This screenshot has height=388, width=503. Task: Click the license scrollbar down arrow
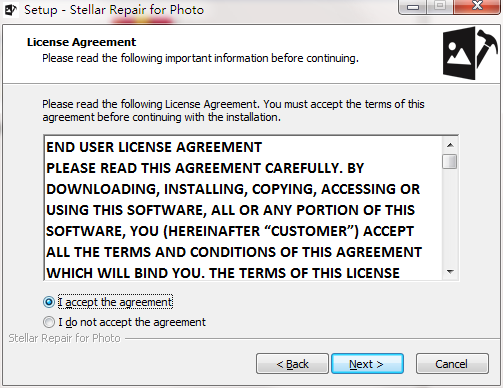coord(450,272)
